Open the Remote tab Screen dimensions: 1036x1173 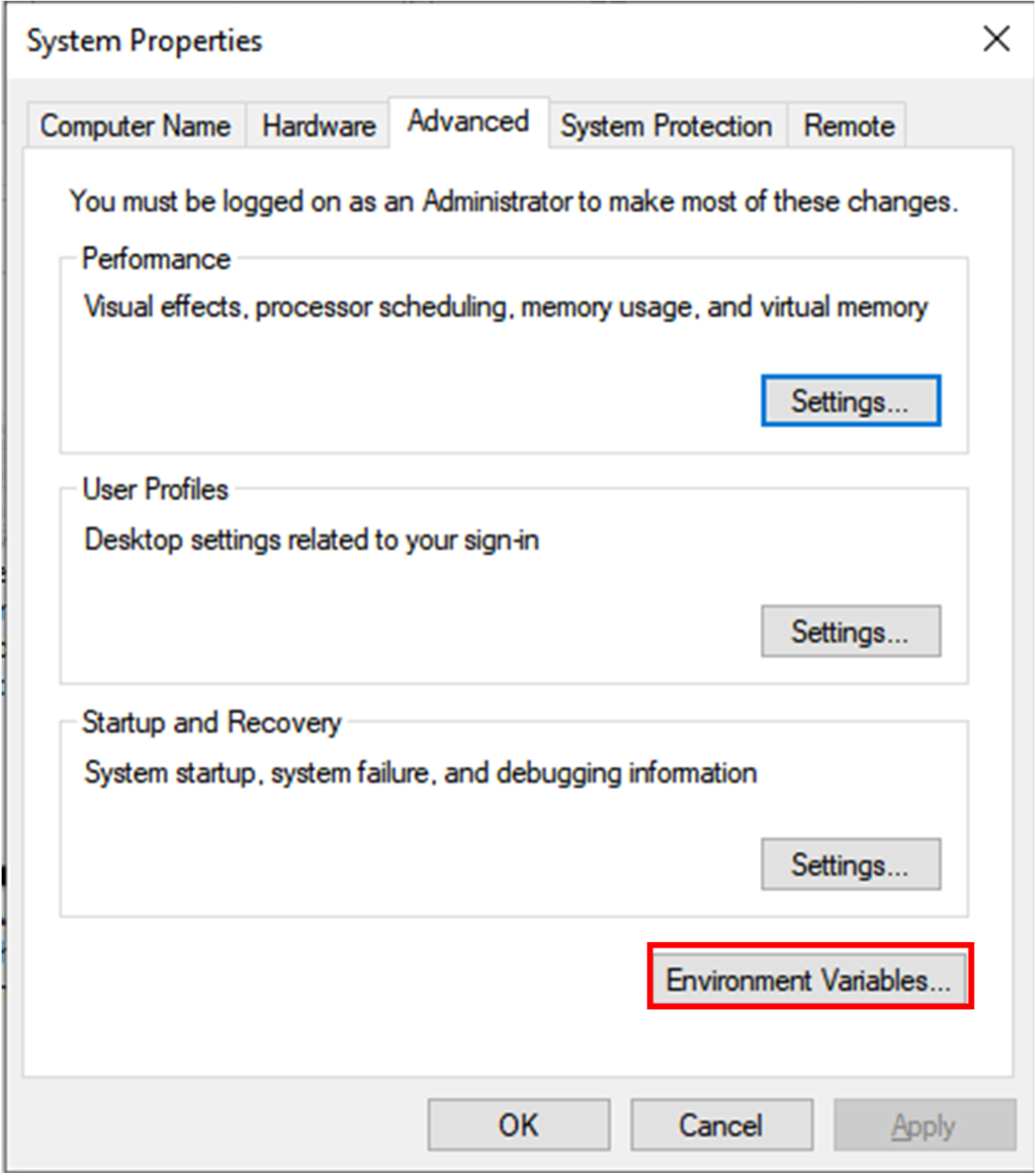click(847, 125)
